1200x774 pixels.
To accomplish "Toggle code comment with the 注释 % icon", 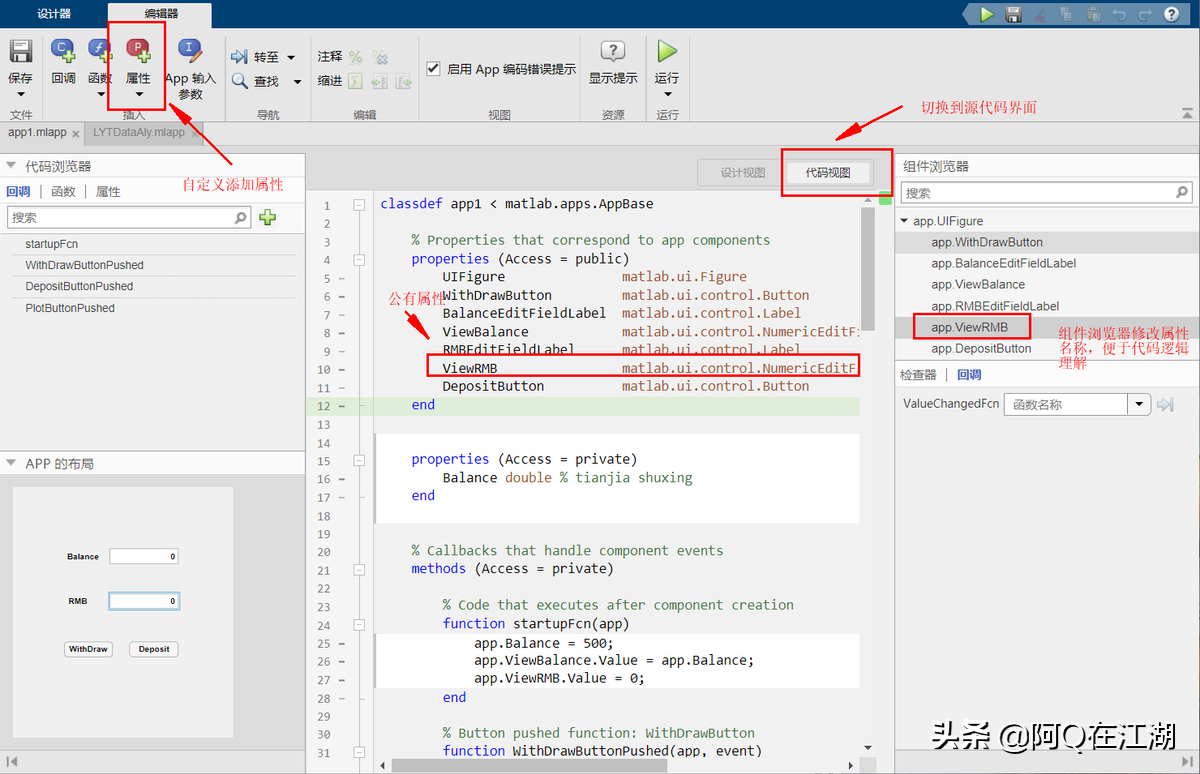I will pyautogui.click(x=357, y=57).
